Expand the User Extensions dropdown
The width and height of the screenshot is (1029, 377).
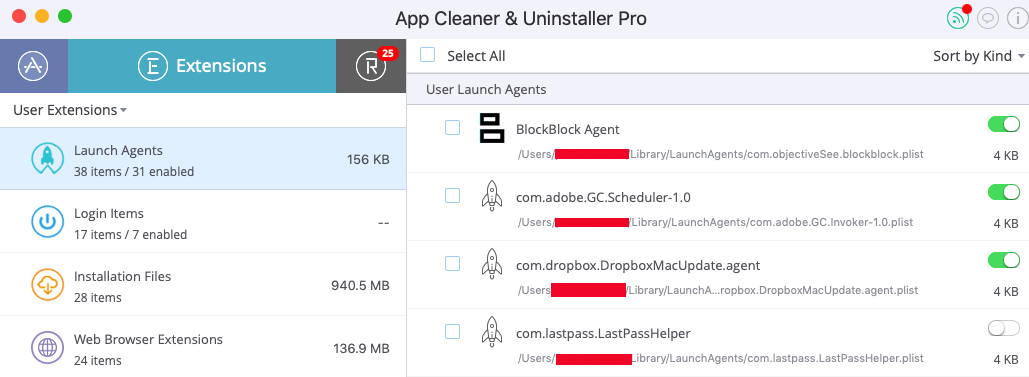(x=70, y=110)
